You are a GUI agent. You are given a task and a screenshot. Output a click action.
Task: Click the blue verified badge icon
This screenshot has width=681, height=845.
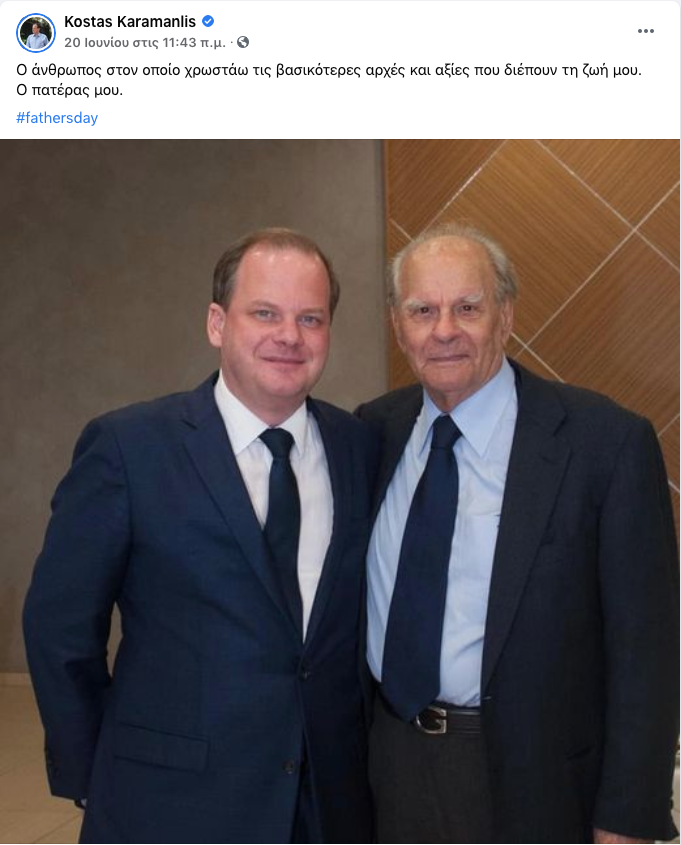208,22
